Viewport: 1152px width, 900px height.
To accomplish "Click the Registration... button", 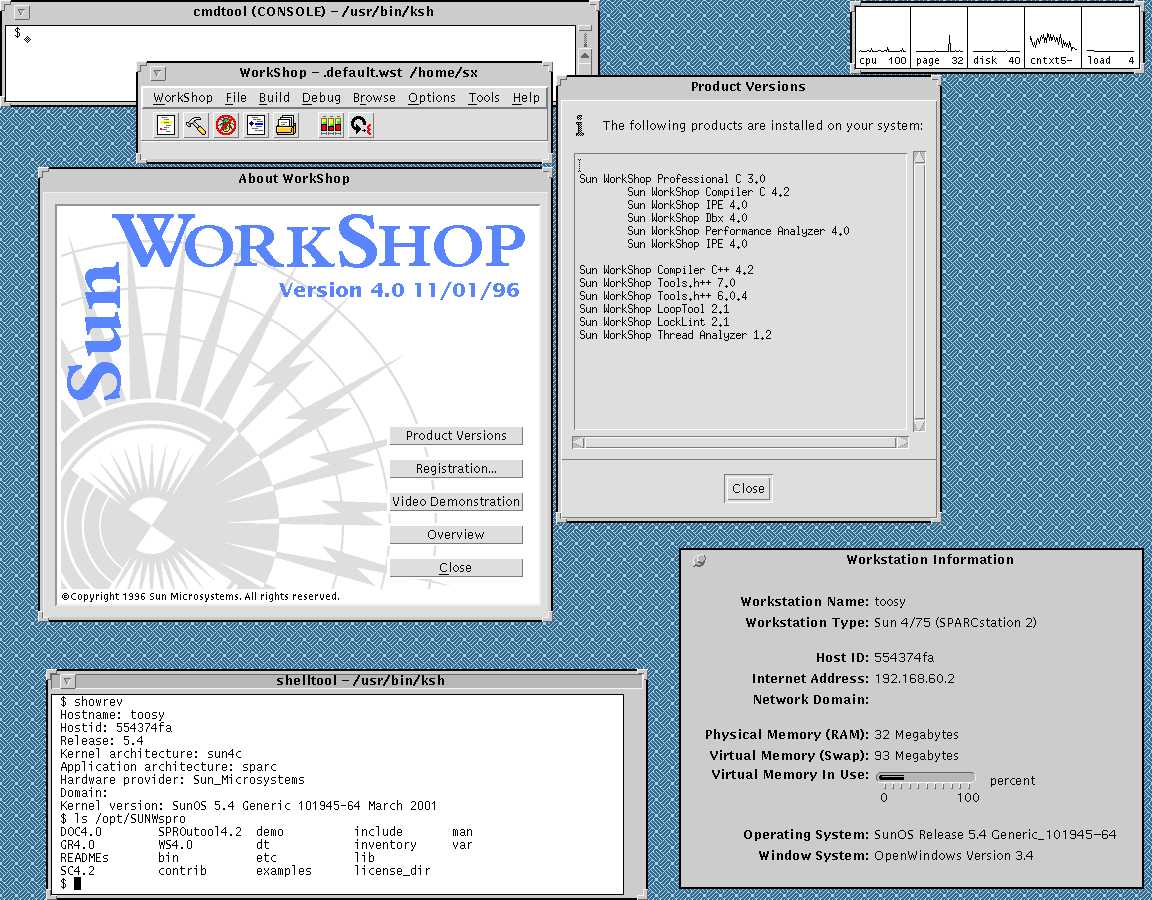I will [x=456, y=469].
